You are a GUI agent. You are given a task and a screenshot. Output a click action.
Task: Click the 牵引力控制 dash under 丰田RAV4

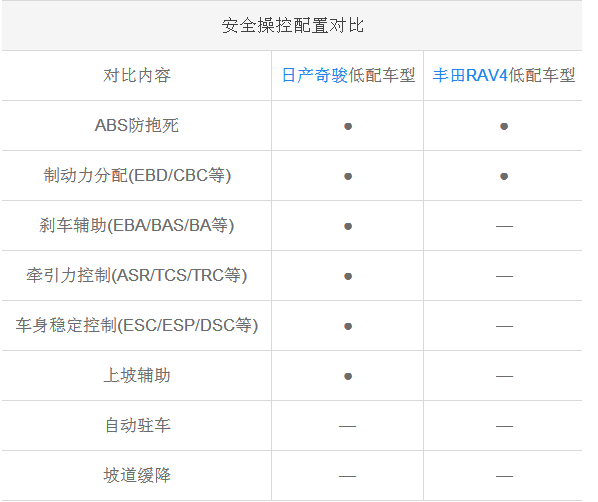504,276
